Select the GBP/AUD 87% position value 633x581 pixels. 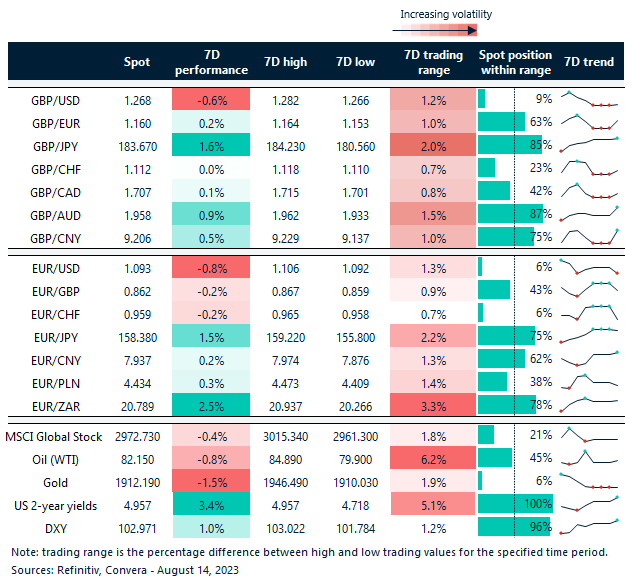(x=541, y=214)
